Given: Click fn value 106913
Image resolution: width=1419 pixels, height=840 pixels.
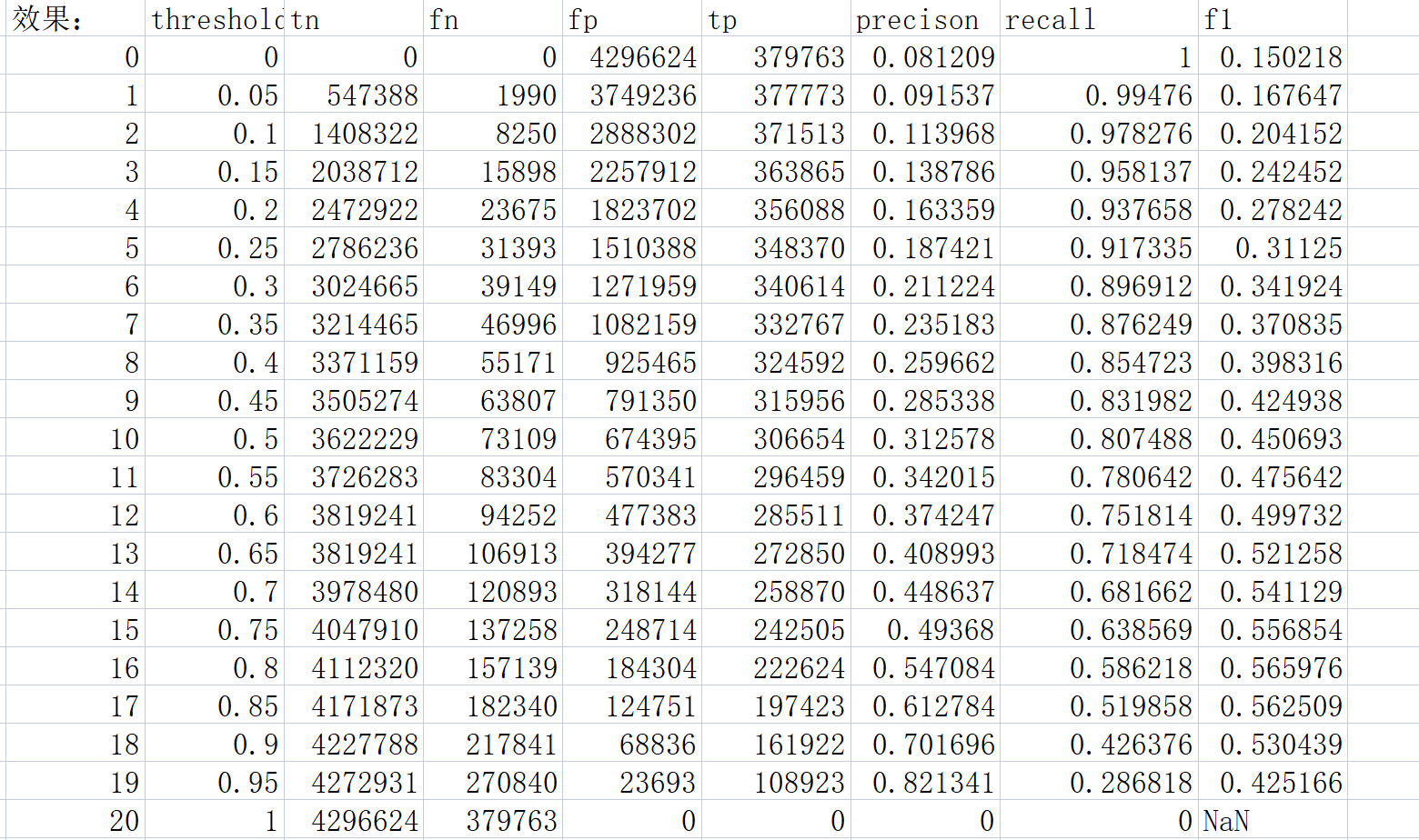Looking at the screenshot, I should pyautogui.click(x=493, y=553).
